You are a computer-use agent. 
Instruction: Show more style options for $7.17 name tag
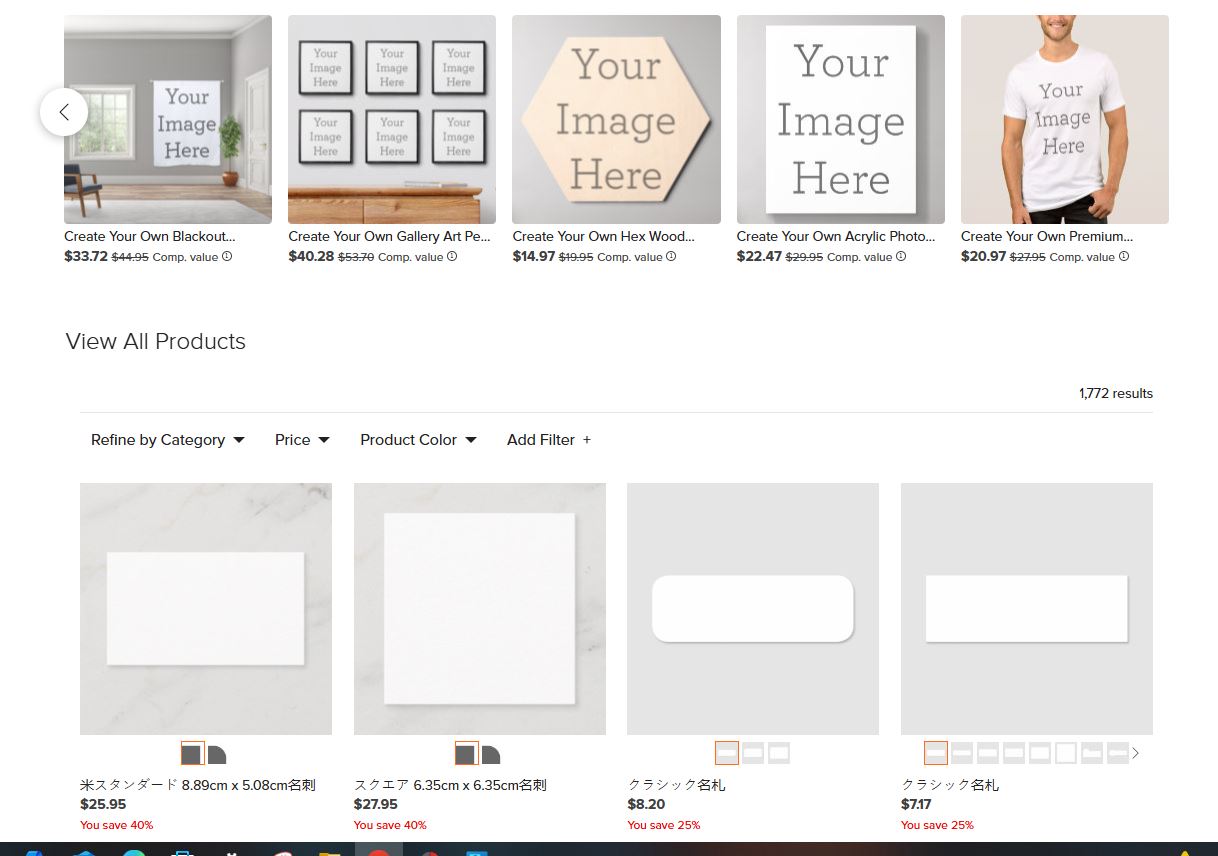pos(1135,753)
